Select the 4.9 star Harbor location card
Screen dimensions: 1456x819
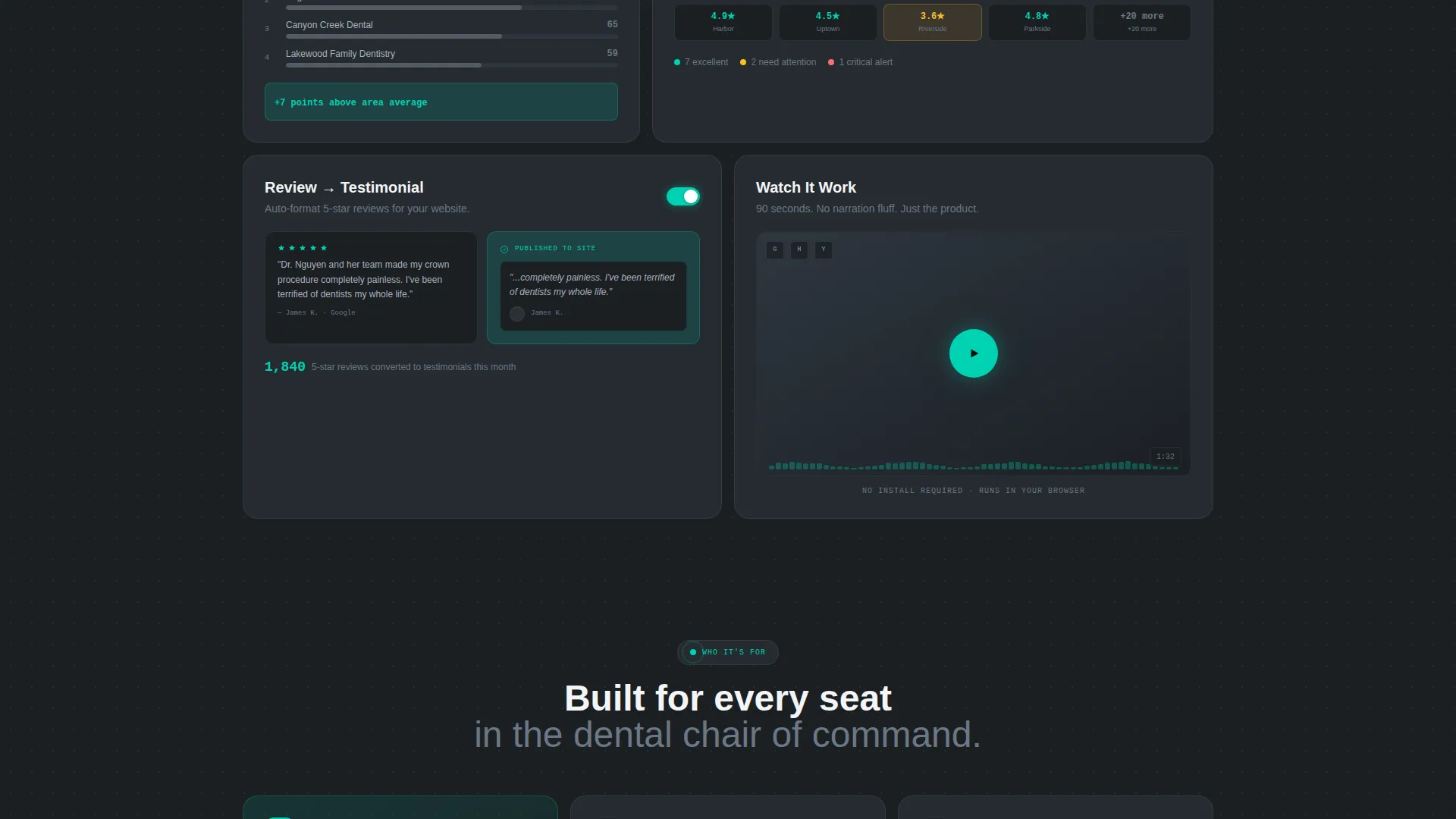coord(723,22)
